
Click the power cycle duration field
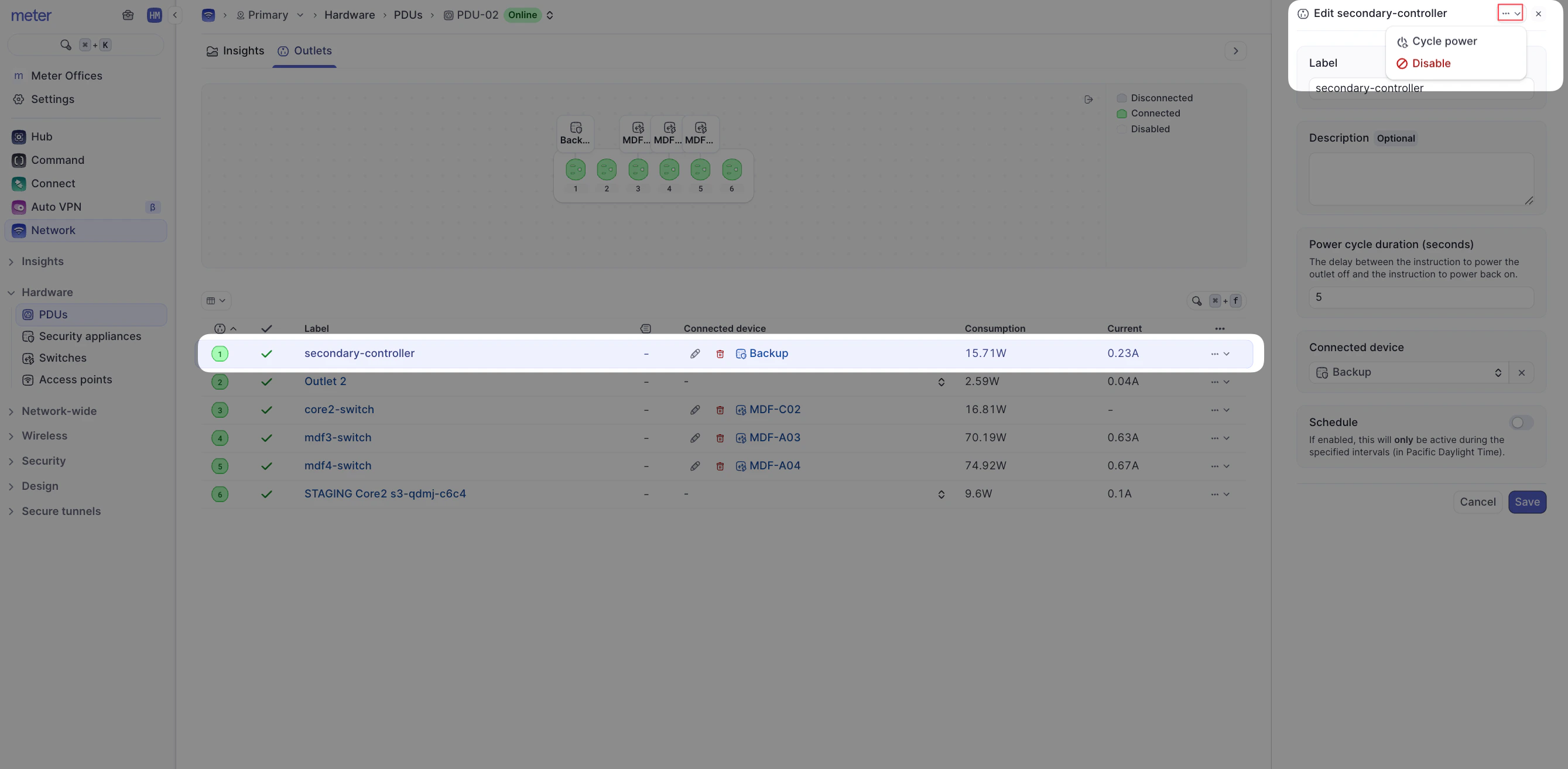pyautogui.click(x=1420, y=297)
